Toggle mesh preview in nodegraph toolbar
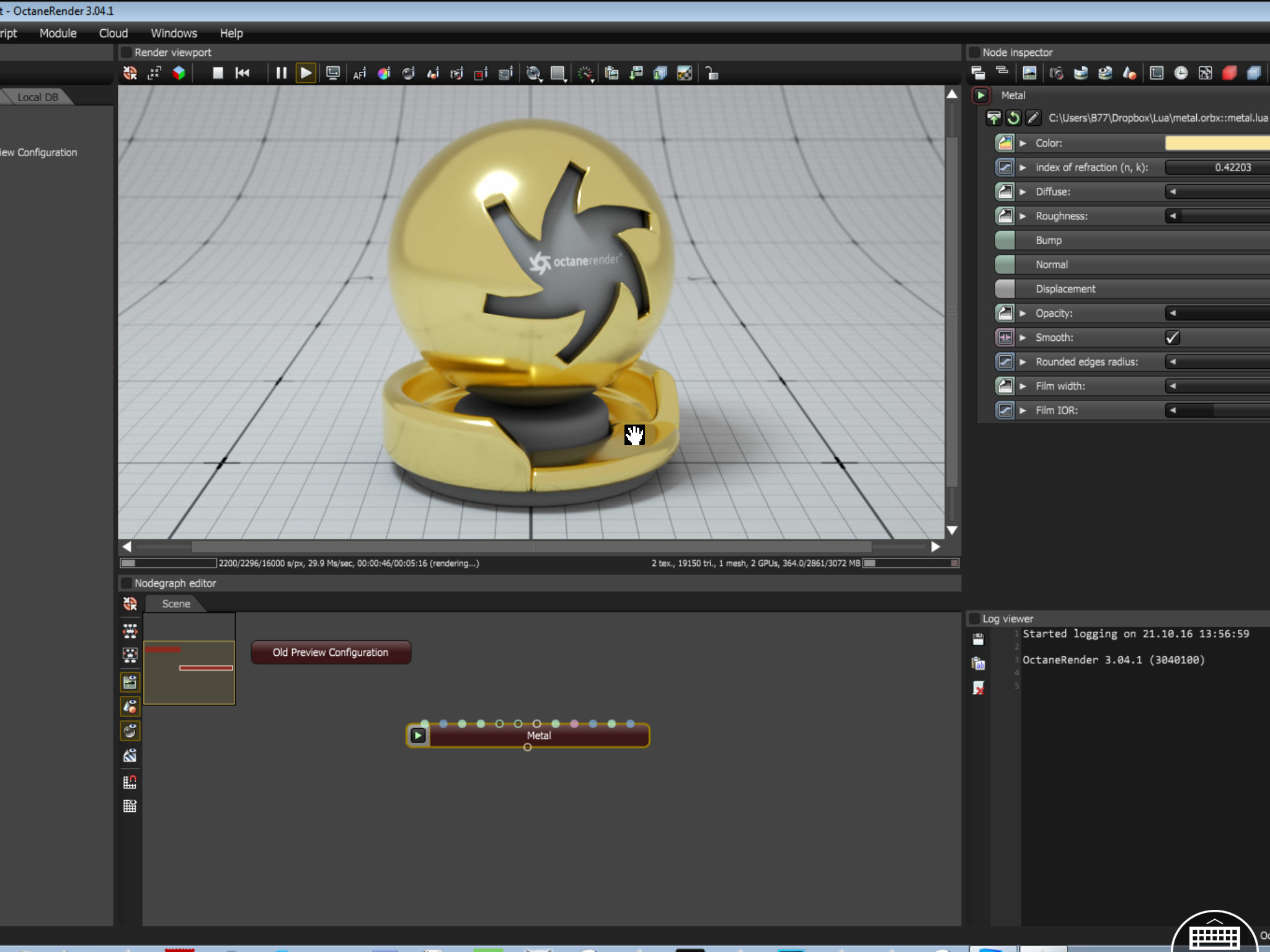 (x=130, y=707)
